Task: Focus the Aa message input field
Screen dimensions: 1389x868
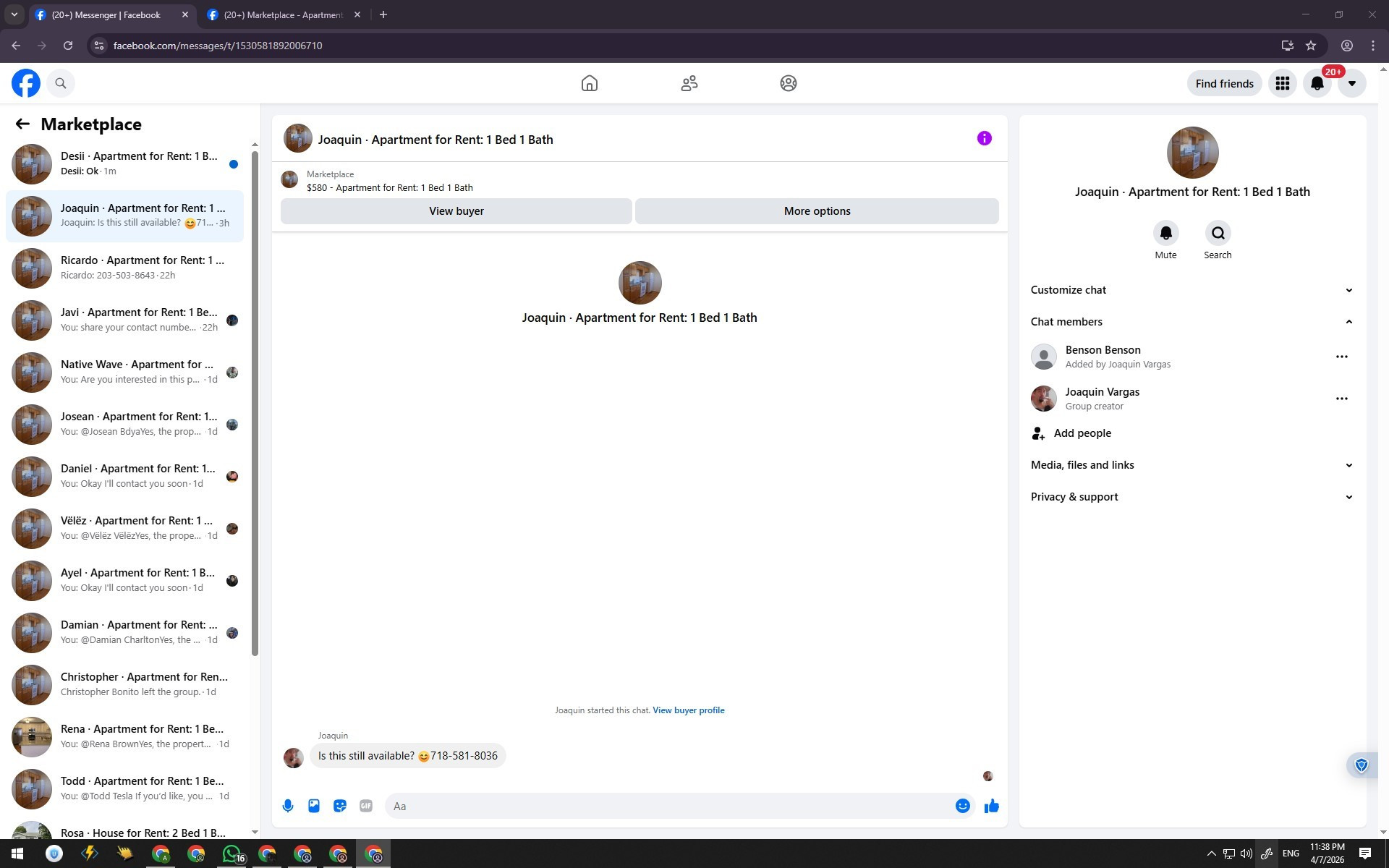Action: coord(670,806)
